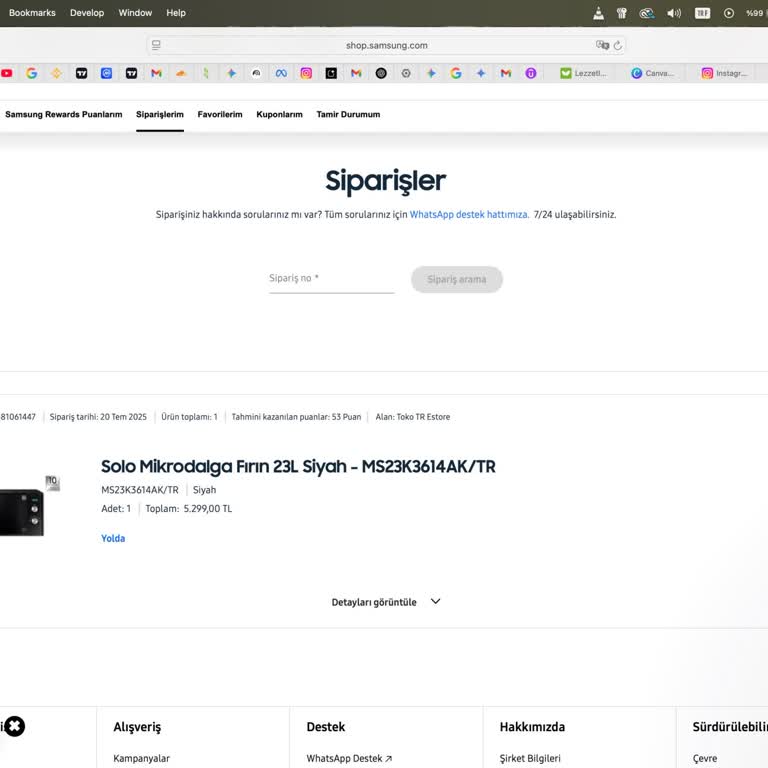Click the Alışveriş footer heading
This screenshot has height=768, width=768.
coord(137,727)
